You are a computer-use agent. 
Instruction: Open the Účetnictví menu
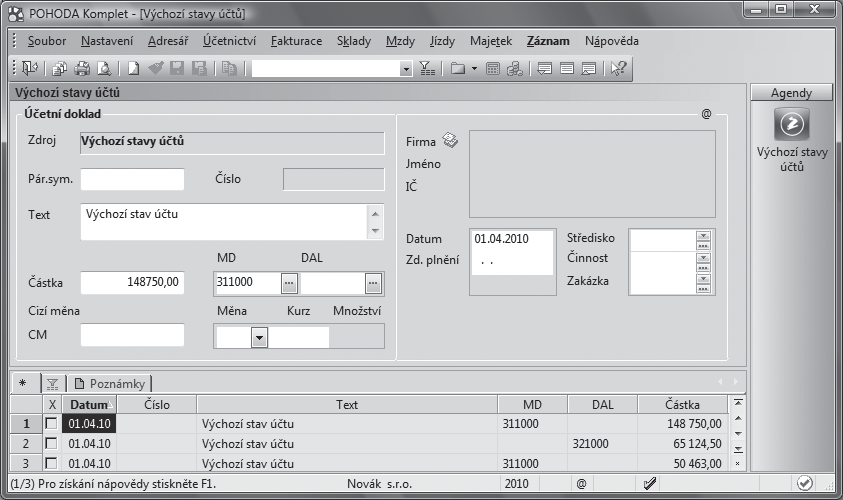click(229, 41)
